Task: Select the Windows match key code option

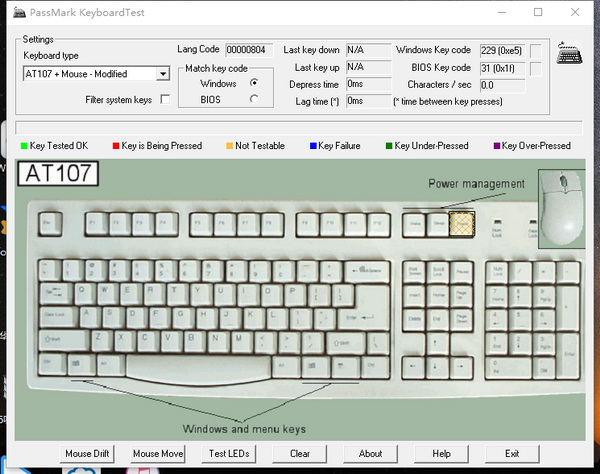Action: [254, 83]
